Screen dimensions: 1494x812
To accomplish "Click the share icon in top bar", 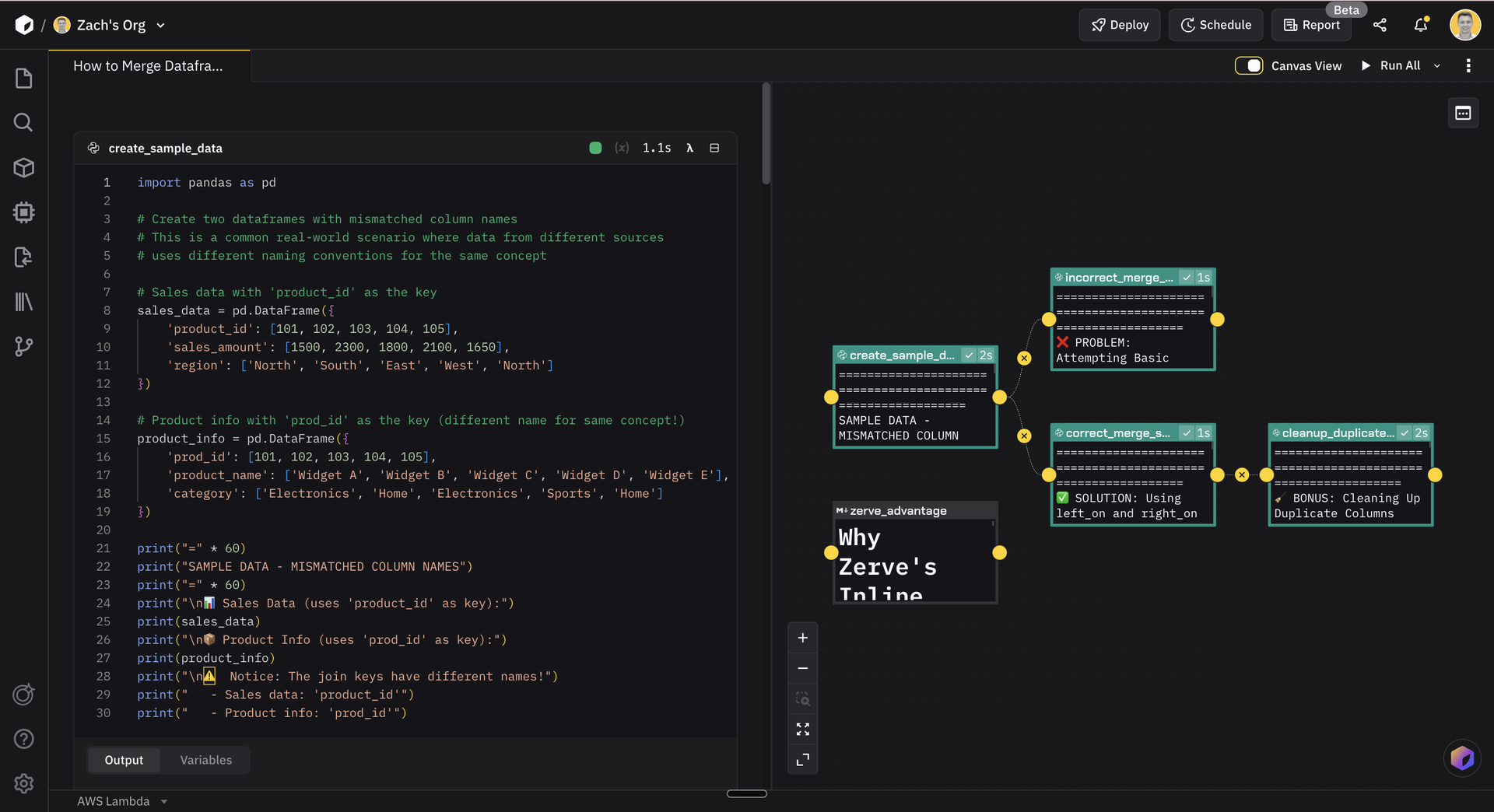I will 1380,25.
